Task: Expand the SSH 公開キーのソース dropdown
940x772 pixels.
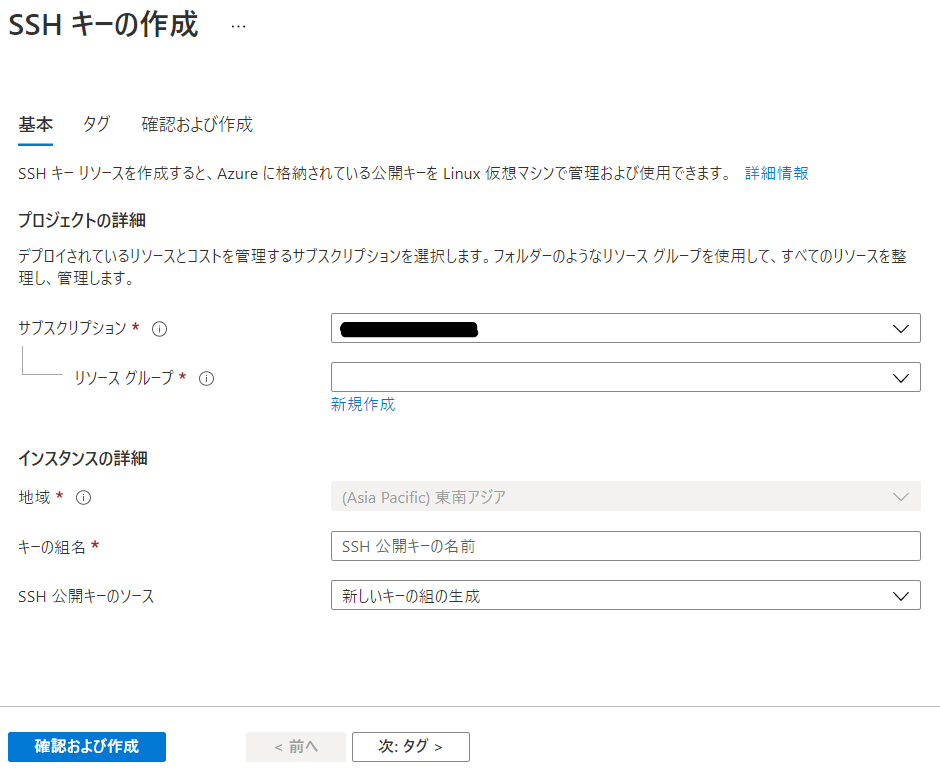Action: pyautogui.click(x=625, y=595)
